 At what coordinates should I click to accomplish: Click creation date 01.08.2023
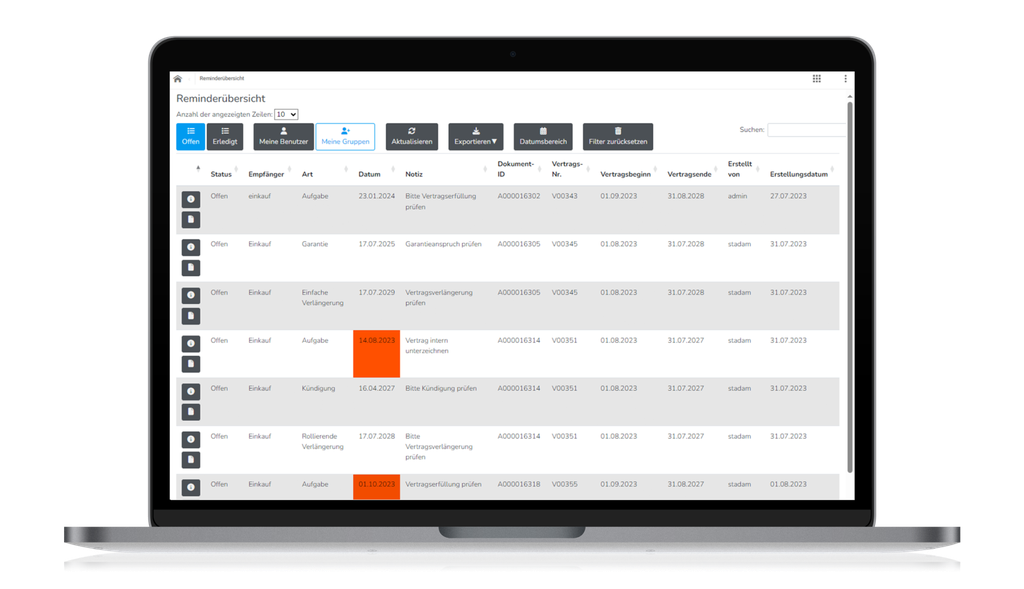click(x=788, y=485)
